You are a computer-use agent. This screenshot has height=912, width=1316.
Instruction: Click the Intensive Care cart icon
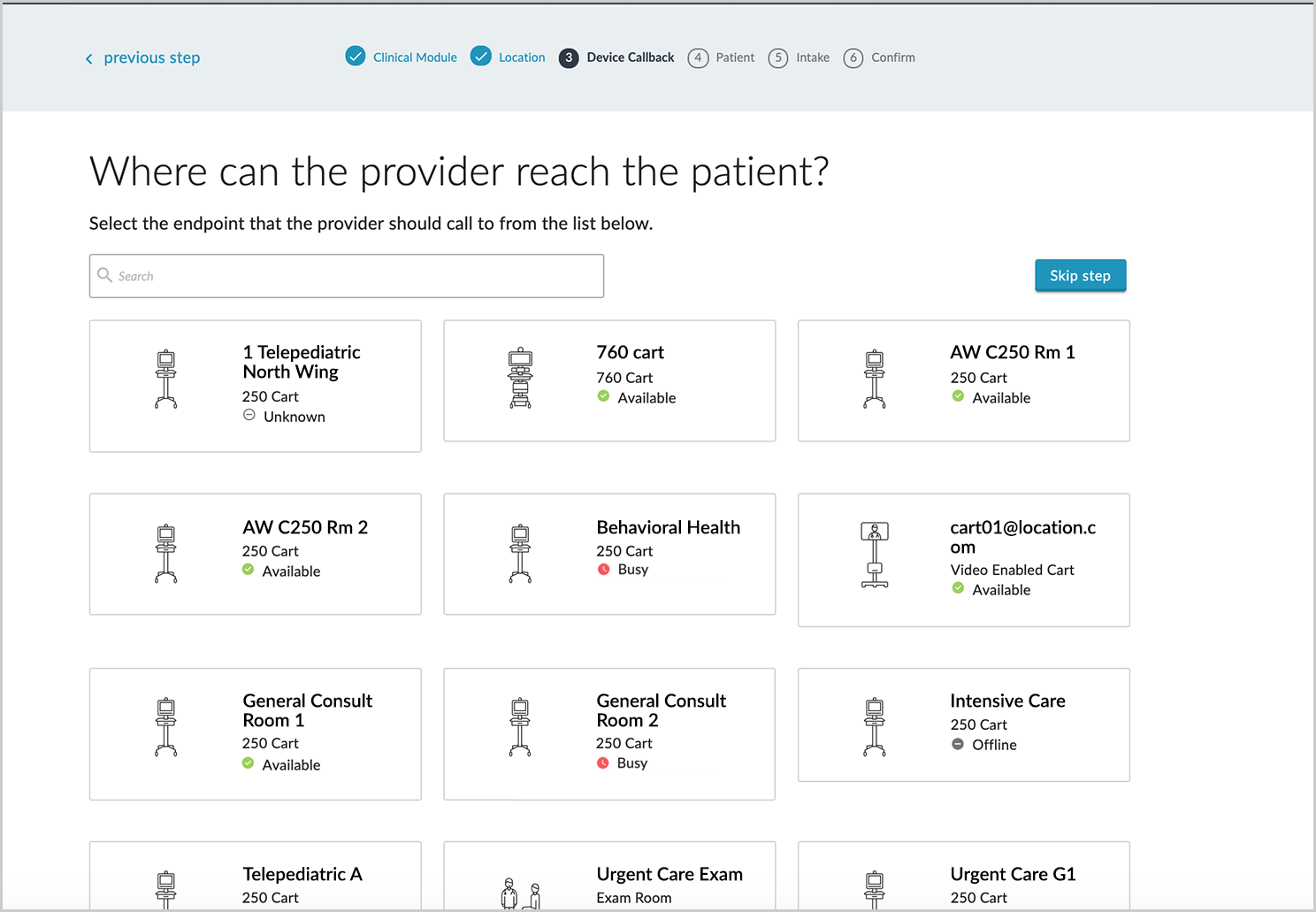[875, 727]
